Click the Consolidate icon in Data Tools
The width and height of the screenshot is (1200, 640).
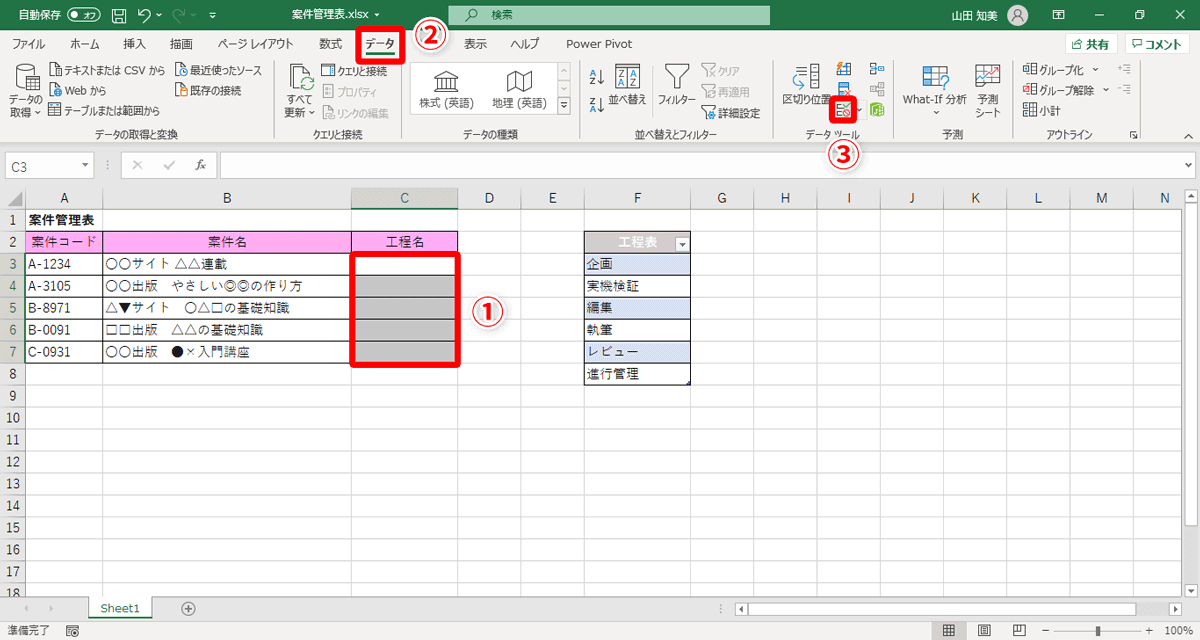click(877, 69)
